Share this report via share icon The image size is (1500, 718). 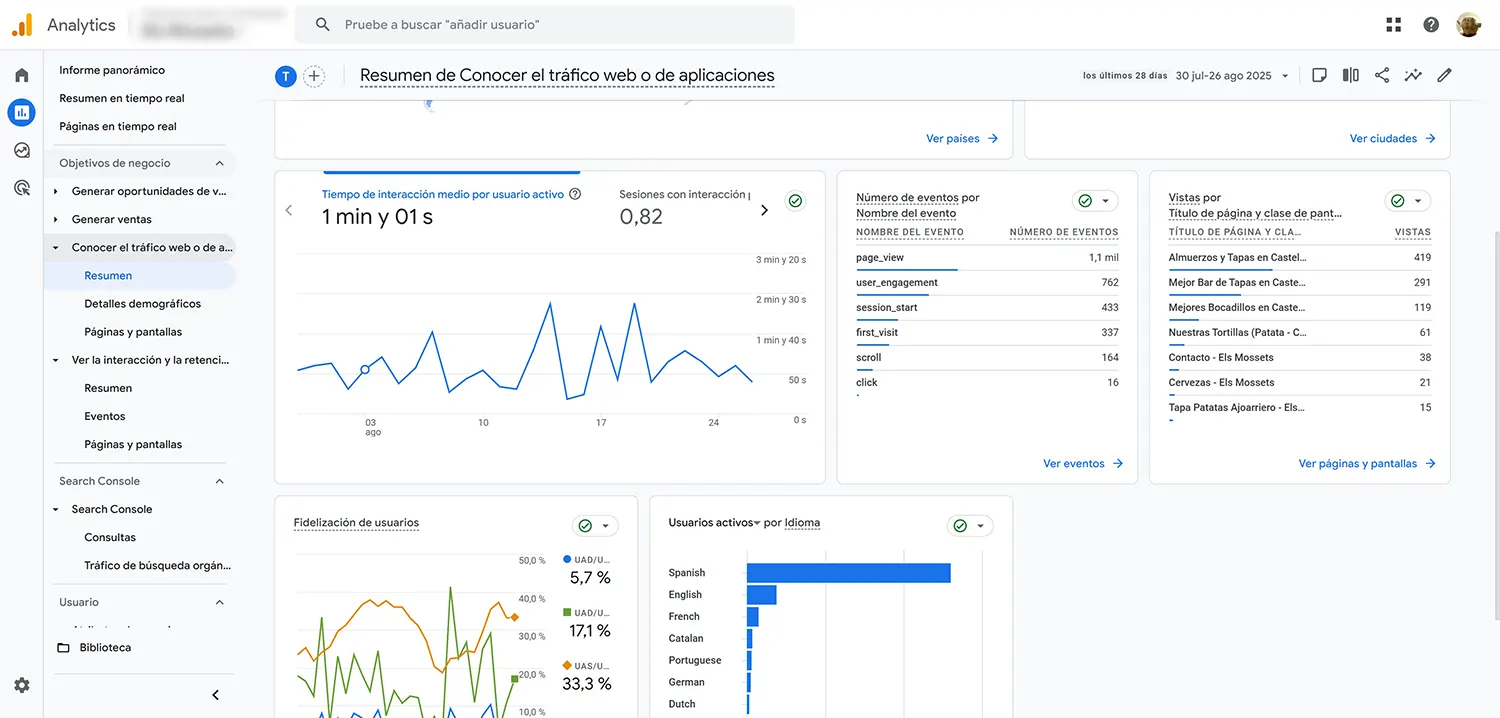[1382, 75]
